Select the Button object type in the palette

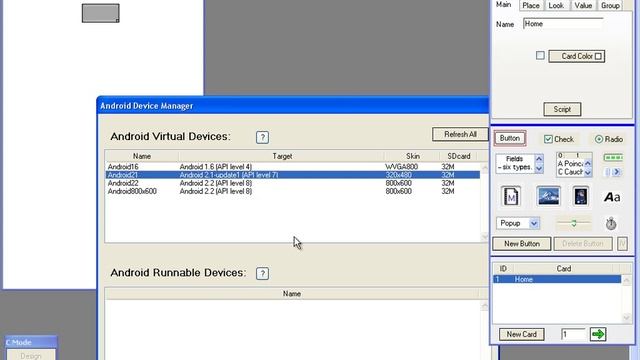pos(509,138)
